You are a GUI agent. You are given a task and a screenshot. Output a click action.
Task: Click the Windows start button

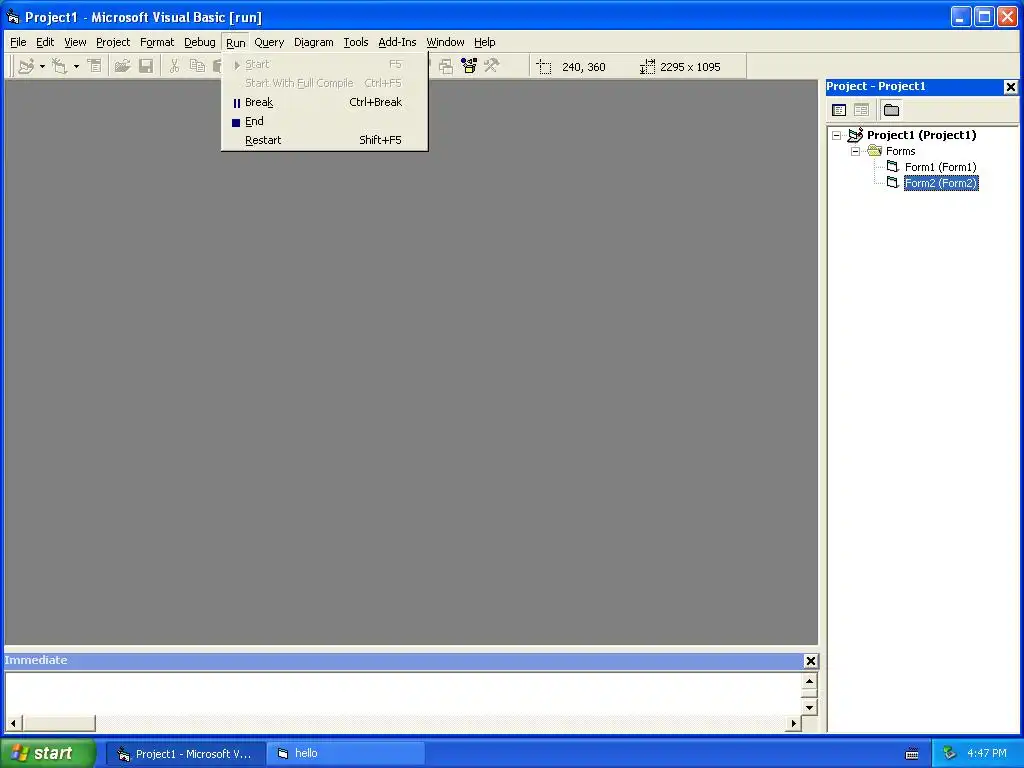47,754
